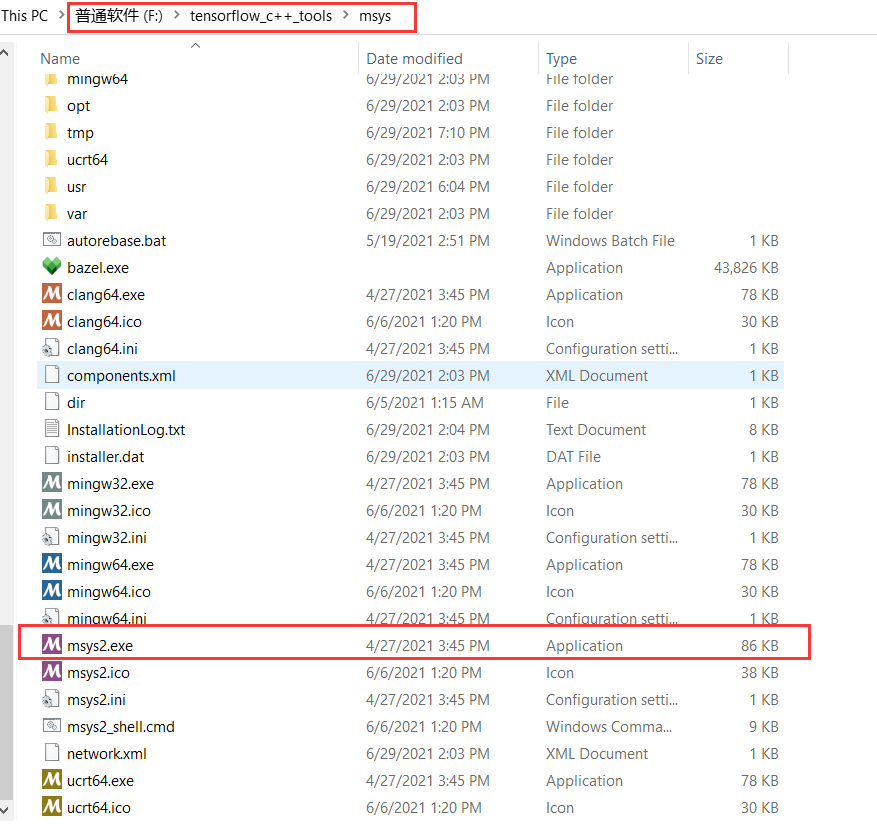Expand the chevron after This PC
Viewport: 877px width, 824px height.
(62, 16)
